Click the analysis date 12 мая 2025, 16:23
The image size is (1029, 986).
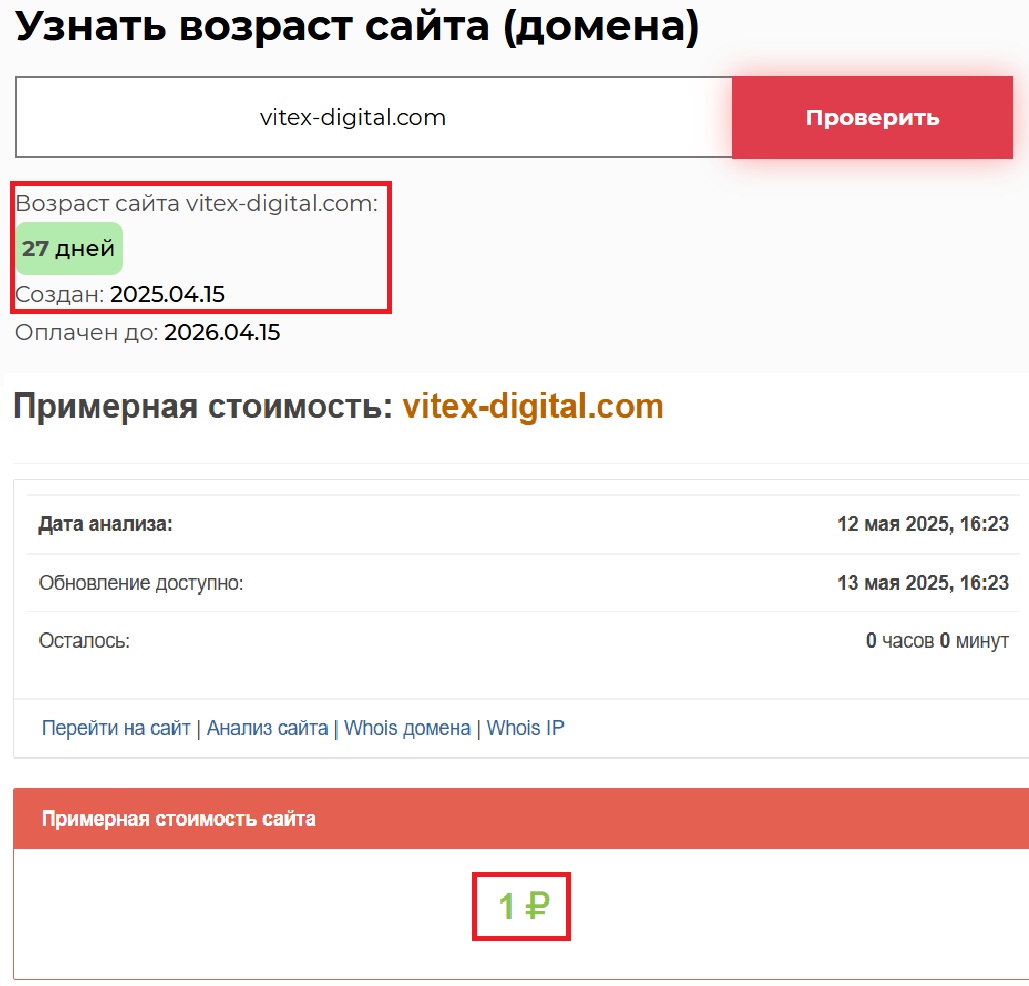click(x=922, y=524)
